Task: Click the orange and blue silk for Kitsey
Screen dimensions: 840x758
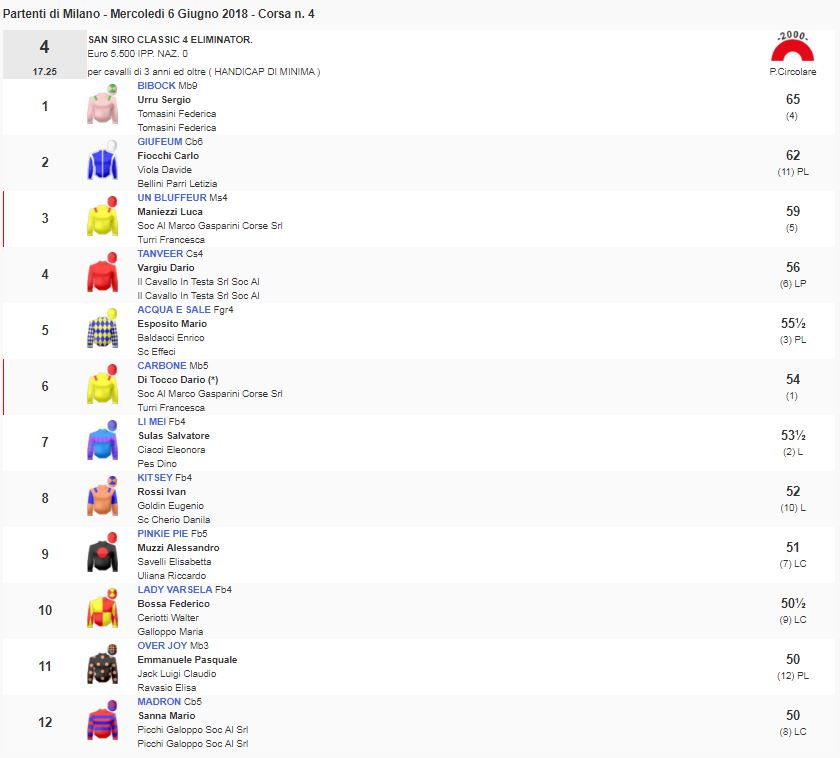Action: click(102, 498)
